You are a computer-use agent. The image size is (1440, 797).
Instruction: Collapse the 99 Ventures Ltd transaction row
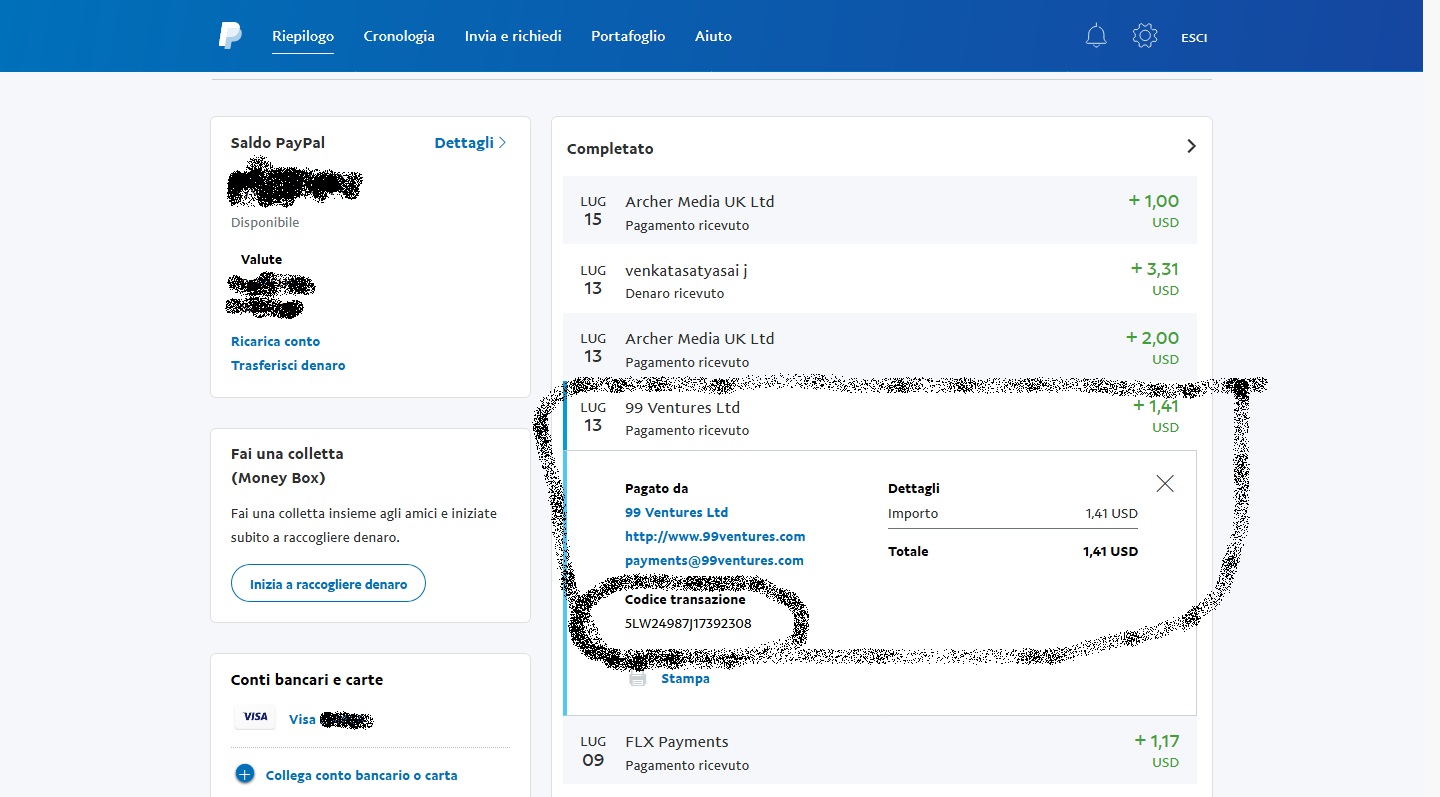pyautogui.click(x=879, y=416)
